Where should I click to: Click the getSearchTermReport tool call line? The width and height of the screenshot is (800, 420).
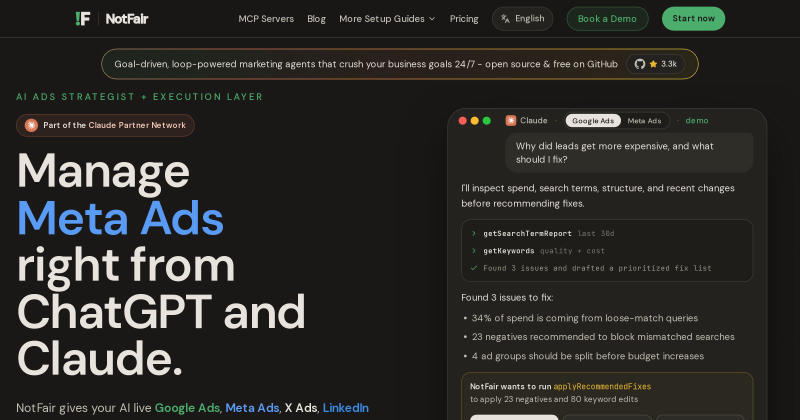coord(548,234)
